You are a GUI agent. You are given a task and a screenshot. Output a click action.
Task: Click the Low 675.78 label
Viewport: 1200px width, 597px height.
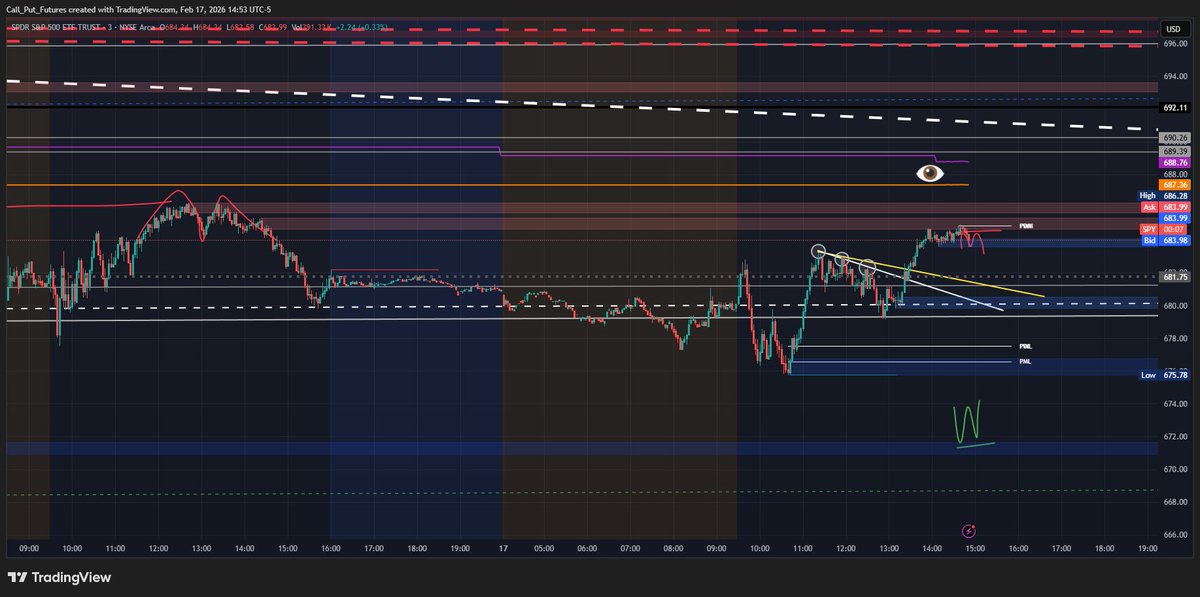click(1164, 375)
